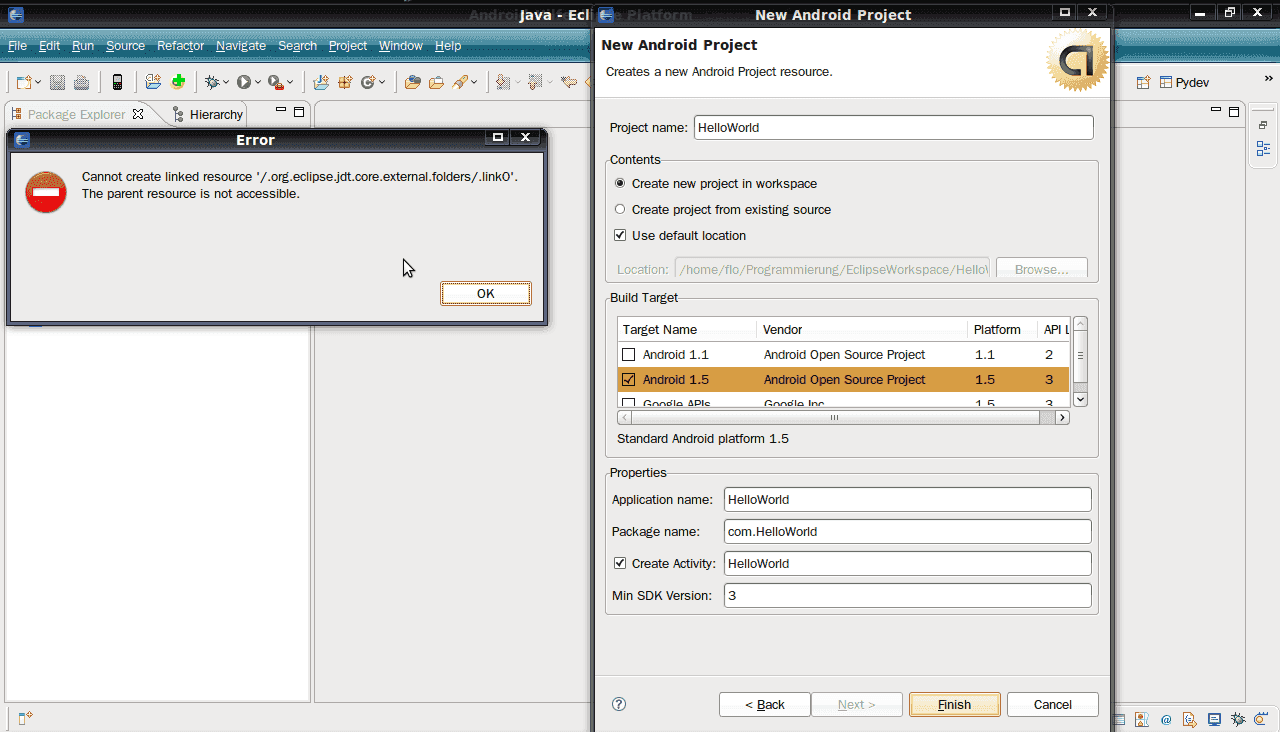The height and width of the screenshot is (732, 1280).
Task: Click the Project name input field
Action: [x=893, y=128]
